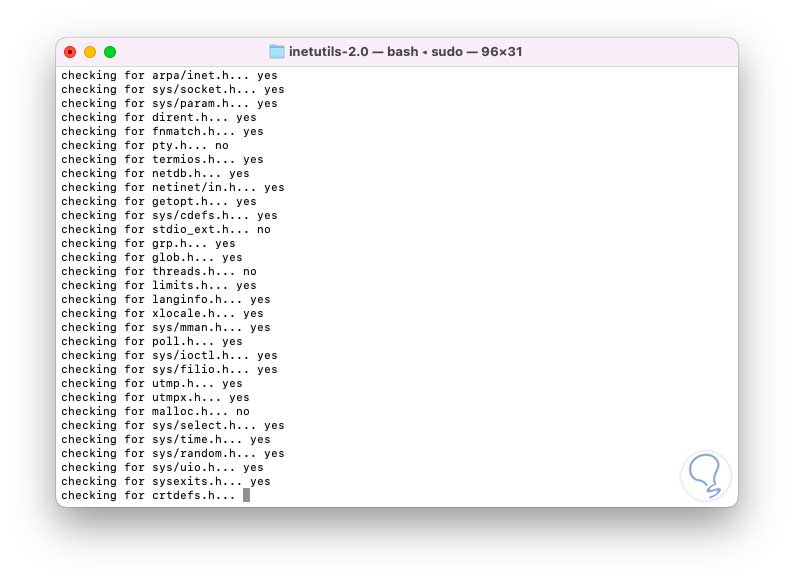Viewport: 794px width, 581px height.
Task: Click the line 'checking for limits.h... yes'
Action: [x=159, y=286]
